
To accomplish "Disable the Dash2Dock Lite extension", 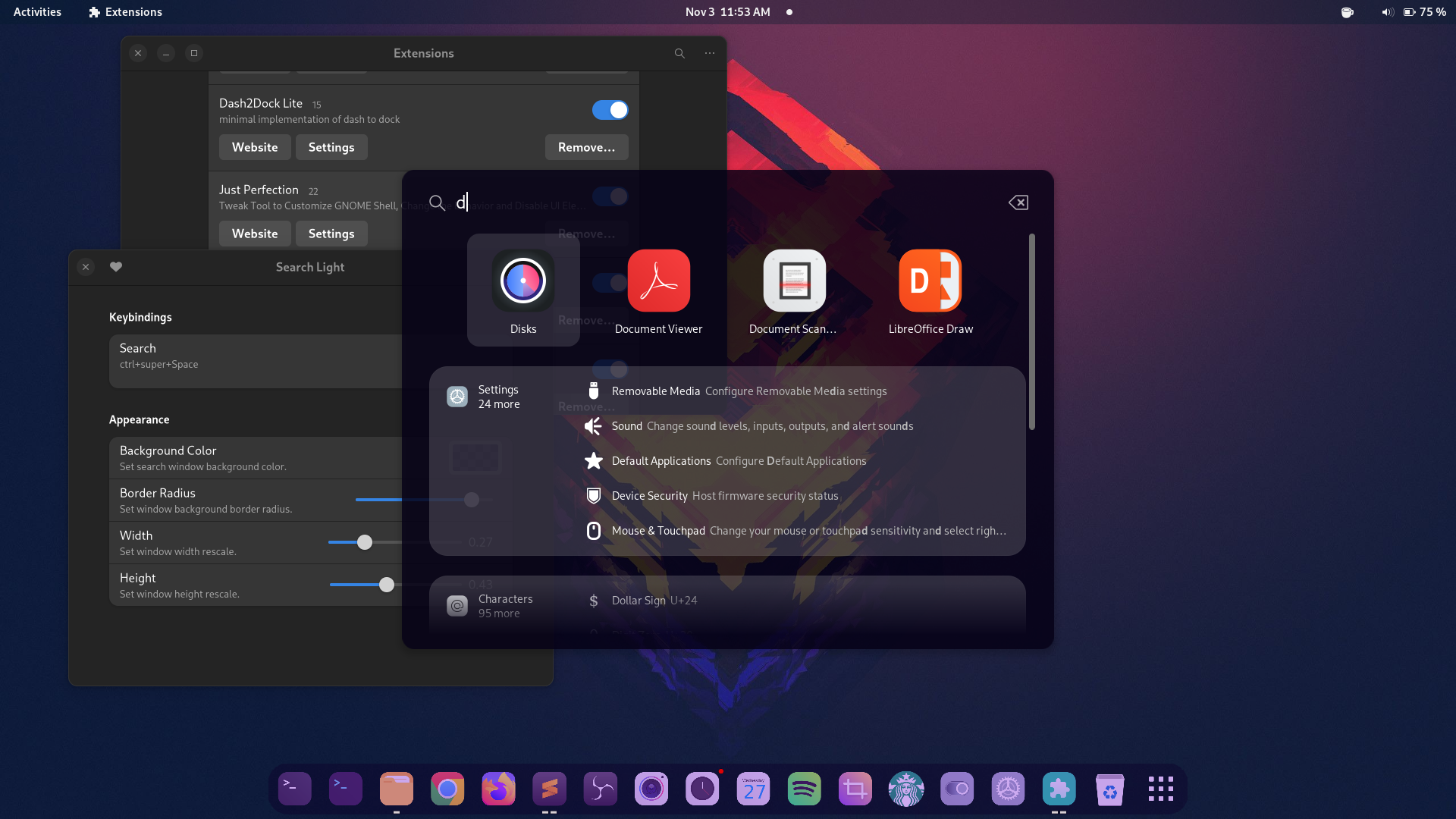I will coord(610,110).
